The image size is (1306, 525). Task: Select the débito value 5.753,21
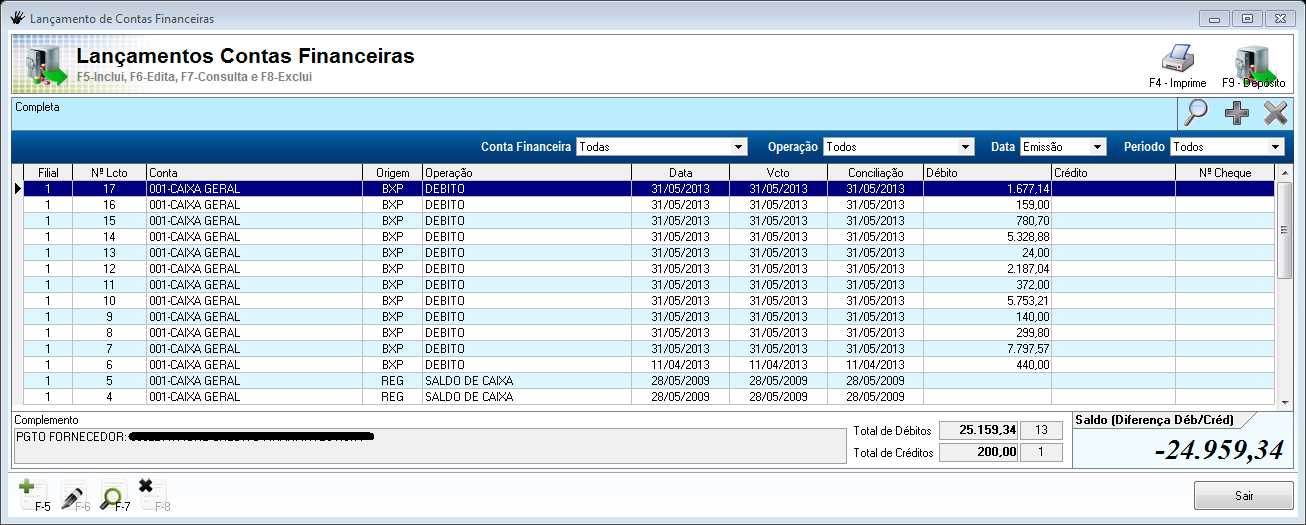(x=1026, y=300)
